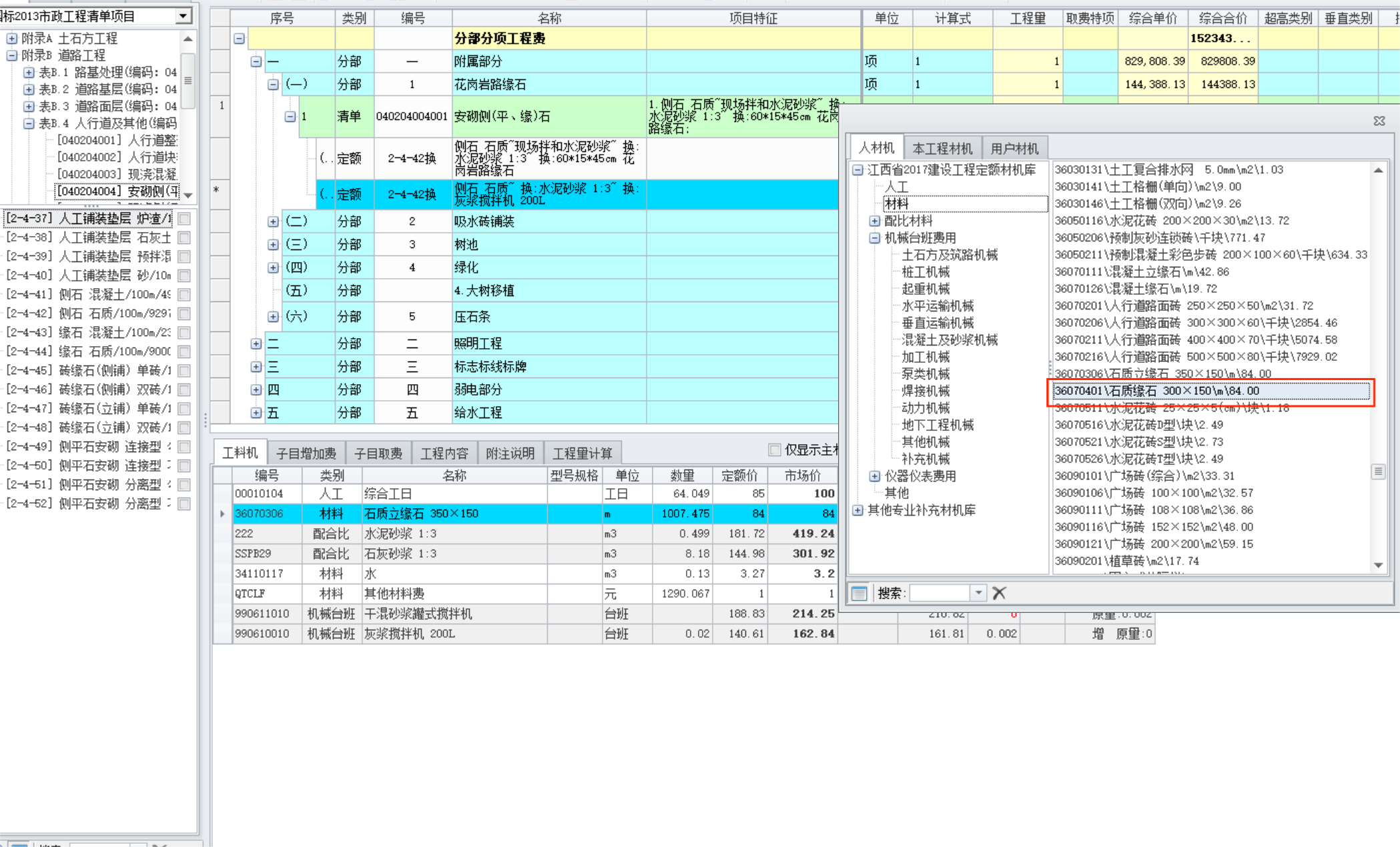
Task: Click the 项目特征 column header
Action: click(x=753, y=18)
